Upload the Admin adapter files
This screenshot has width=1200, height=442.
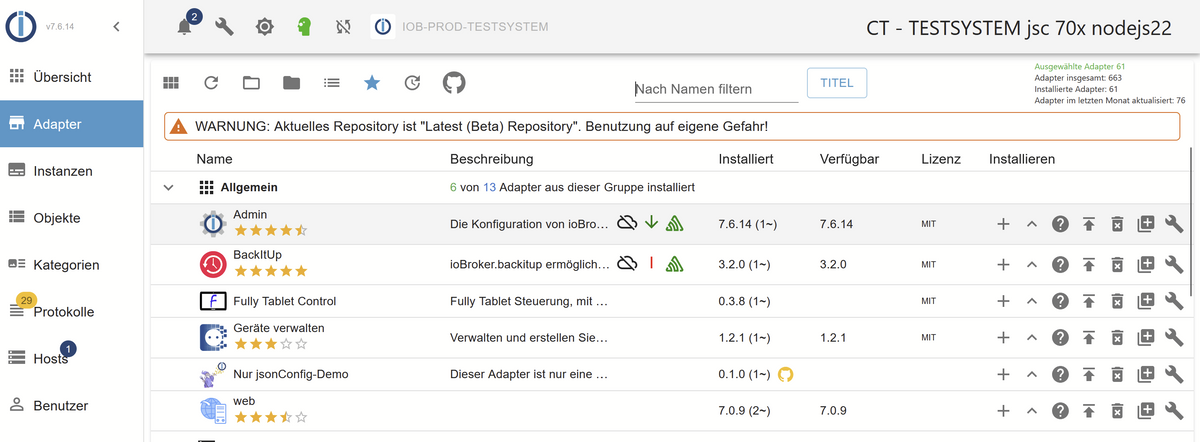pos(1090,224)
